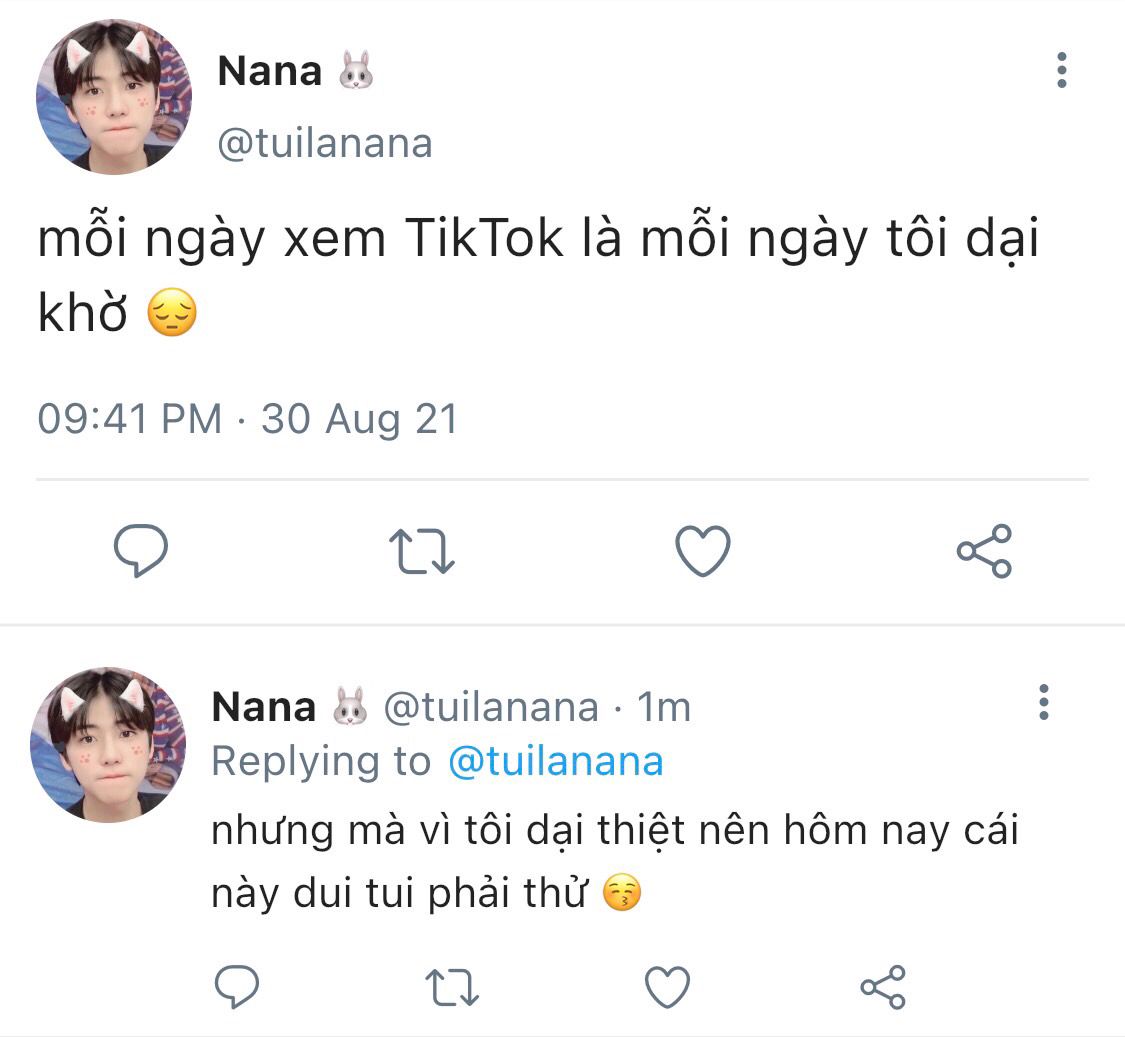Viewport: 1125px width, 1037px height.
Task: Click Nana display name in reply tweet
Action: coord(264,707)
